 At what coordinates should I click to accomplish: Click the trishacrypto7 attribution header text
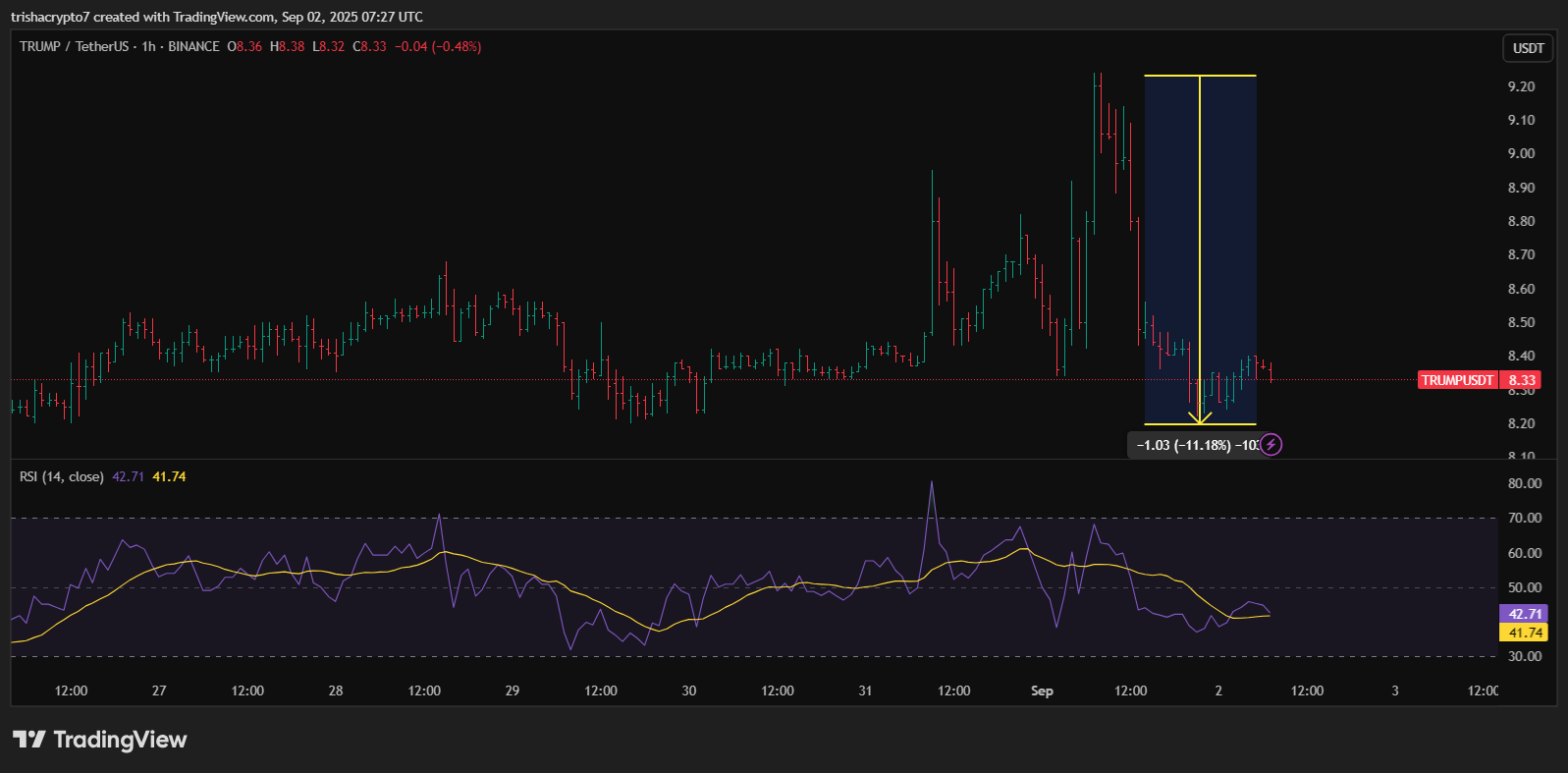[217, 17]
